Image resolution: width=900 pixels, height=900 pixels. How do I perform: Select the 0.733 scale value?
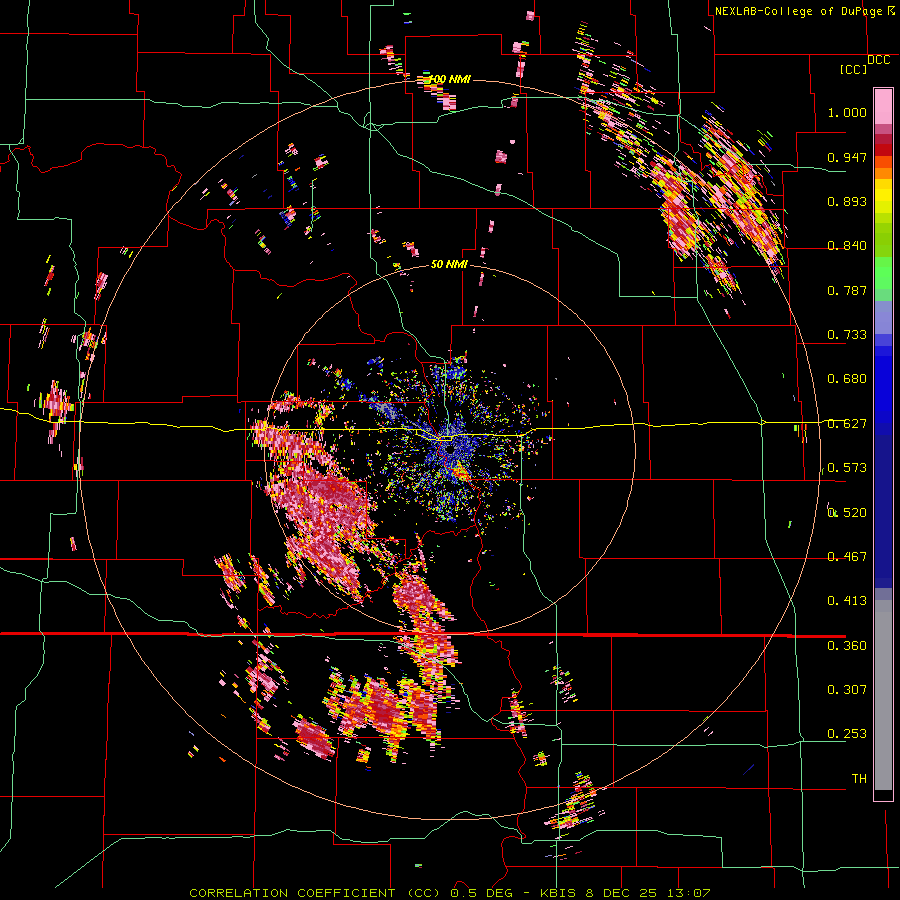tap(847, 335)
